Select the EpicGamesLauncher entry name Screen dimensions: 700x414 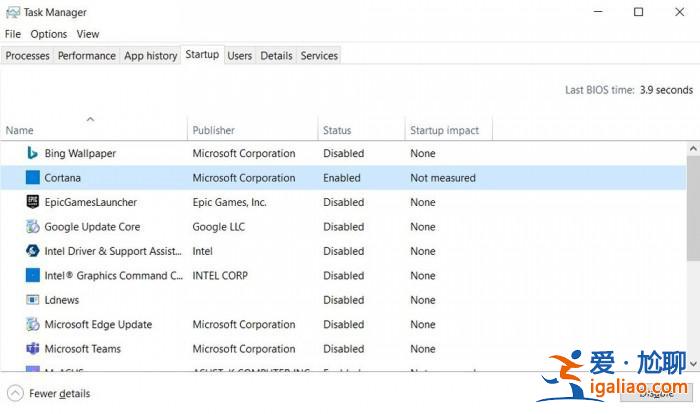(91, 202)
